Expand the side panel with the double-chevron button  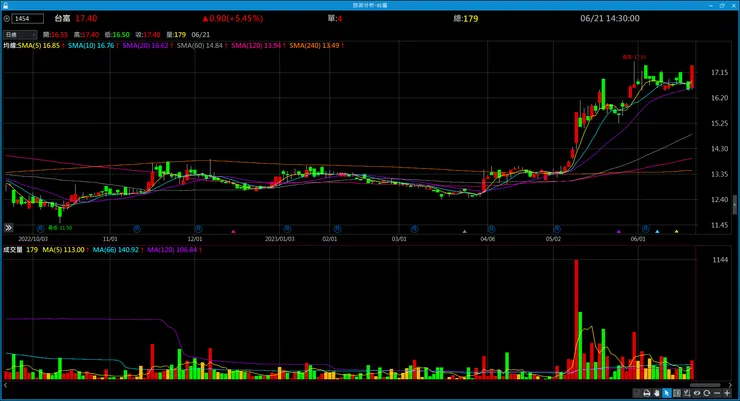pyautogui.click(x=8, y=228)
